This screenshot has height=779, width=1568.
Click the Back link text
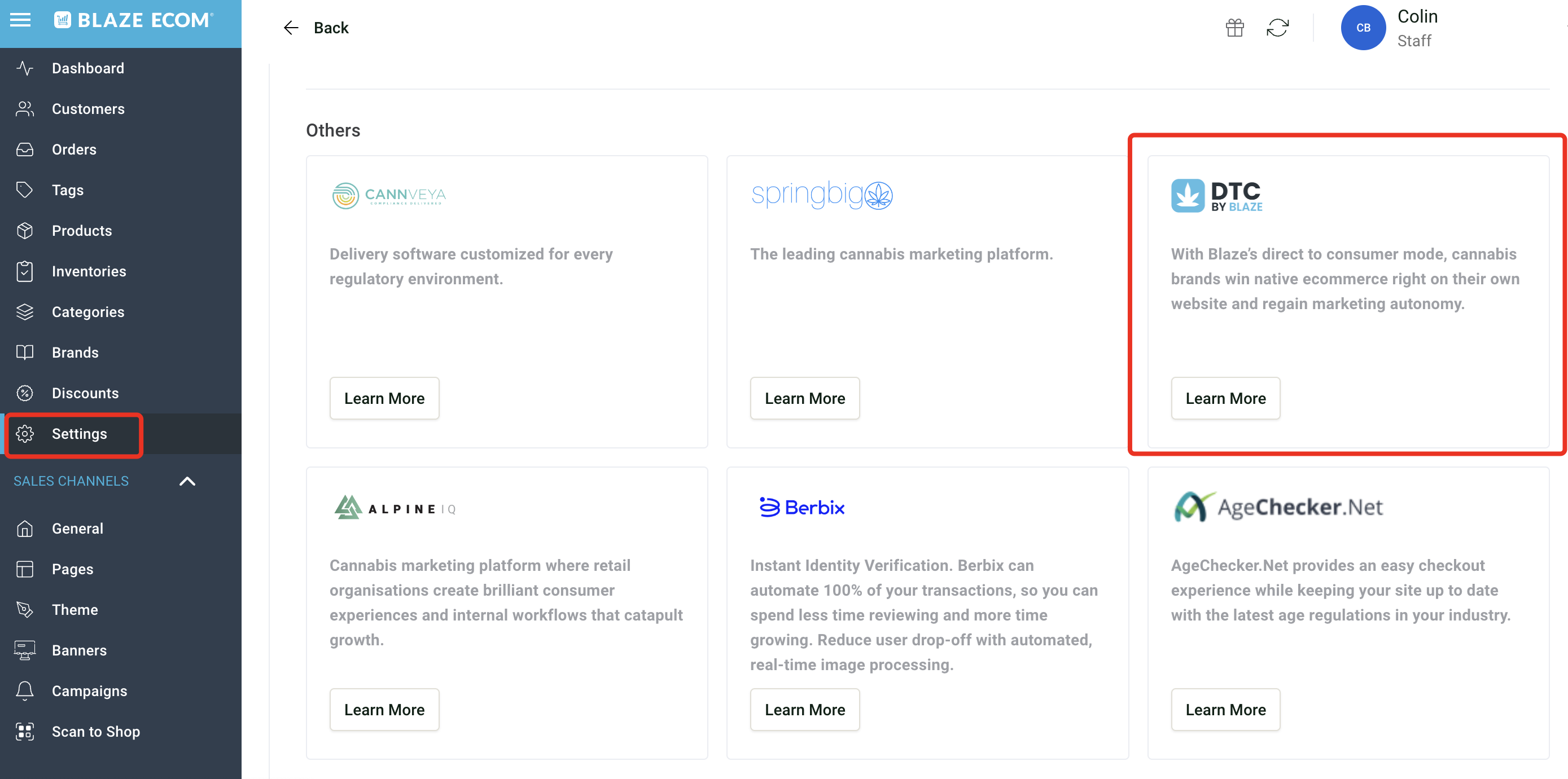(x=331, y=28)
